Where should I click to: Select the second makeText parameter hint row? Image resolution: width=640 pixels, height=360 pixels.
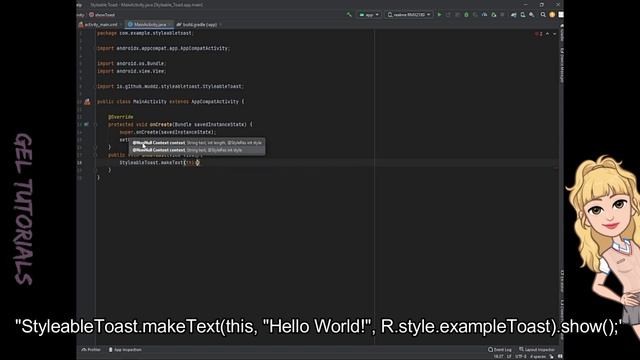[197, 150]
